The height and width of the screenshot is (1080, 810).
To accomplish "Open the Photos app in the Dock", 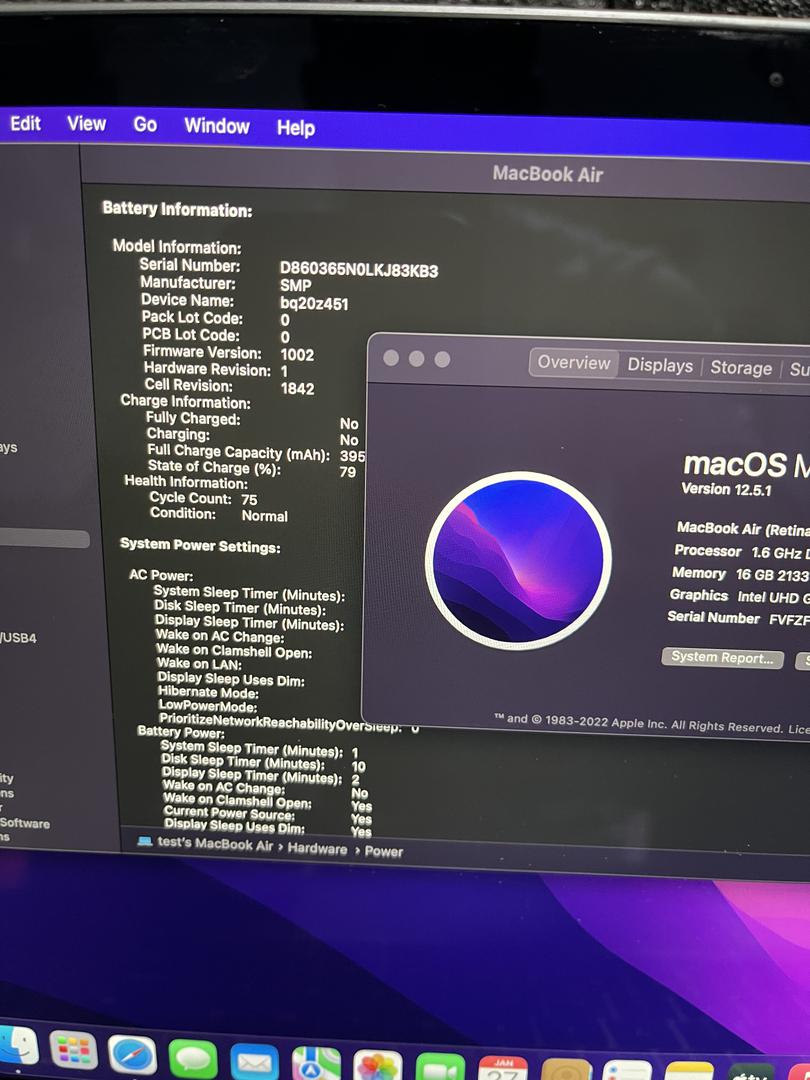I will [377, 1066].
